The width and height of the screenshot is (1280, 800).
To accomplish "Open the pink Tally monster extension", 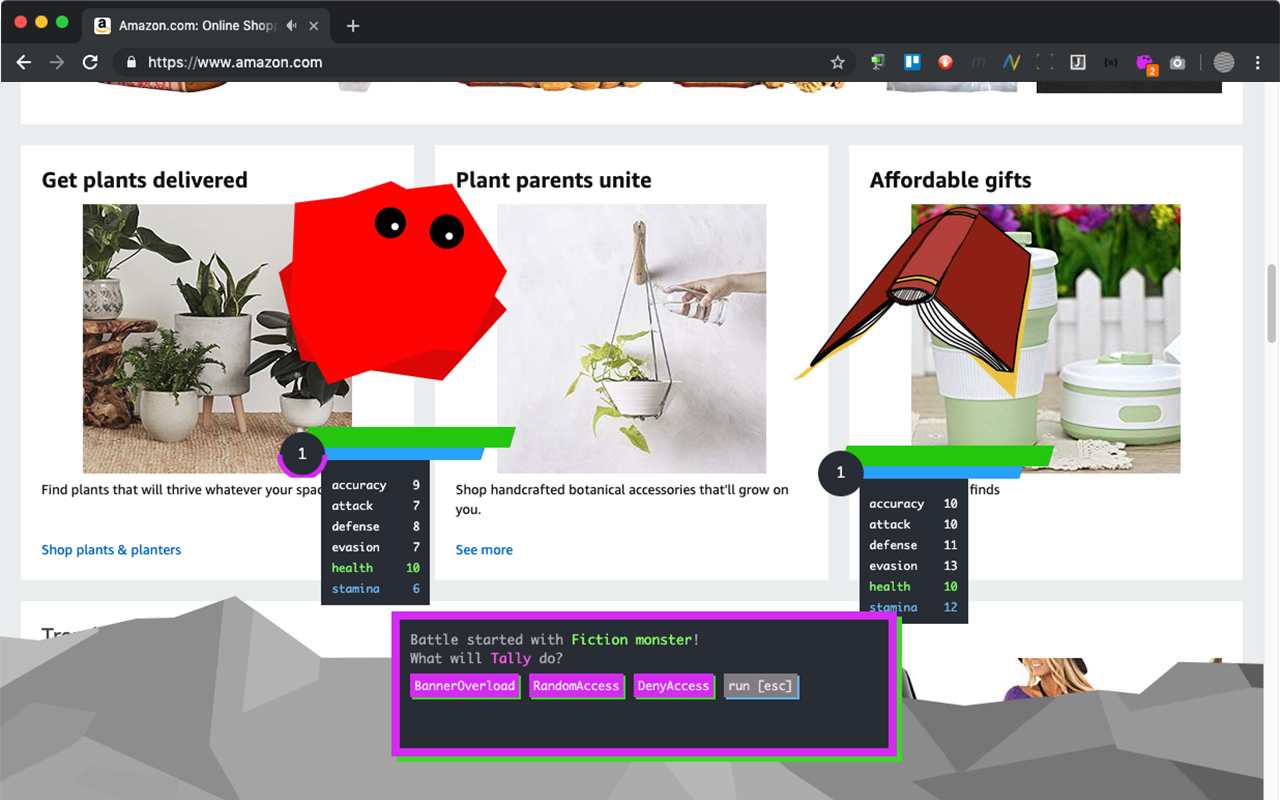I will point(1146,64).
